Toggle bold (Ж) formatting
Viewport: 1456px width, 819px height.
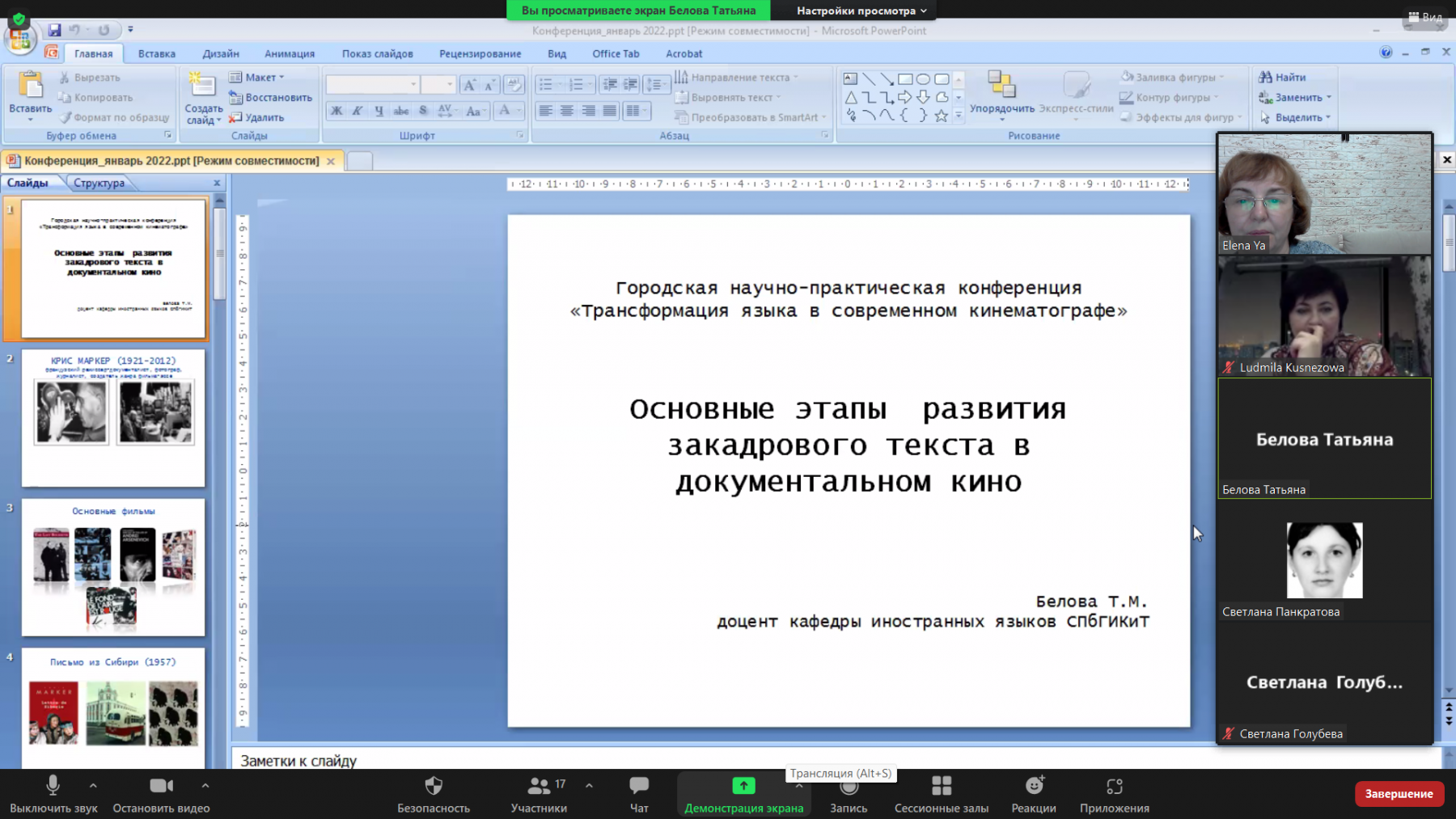click(336, 111)
